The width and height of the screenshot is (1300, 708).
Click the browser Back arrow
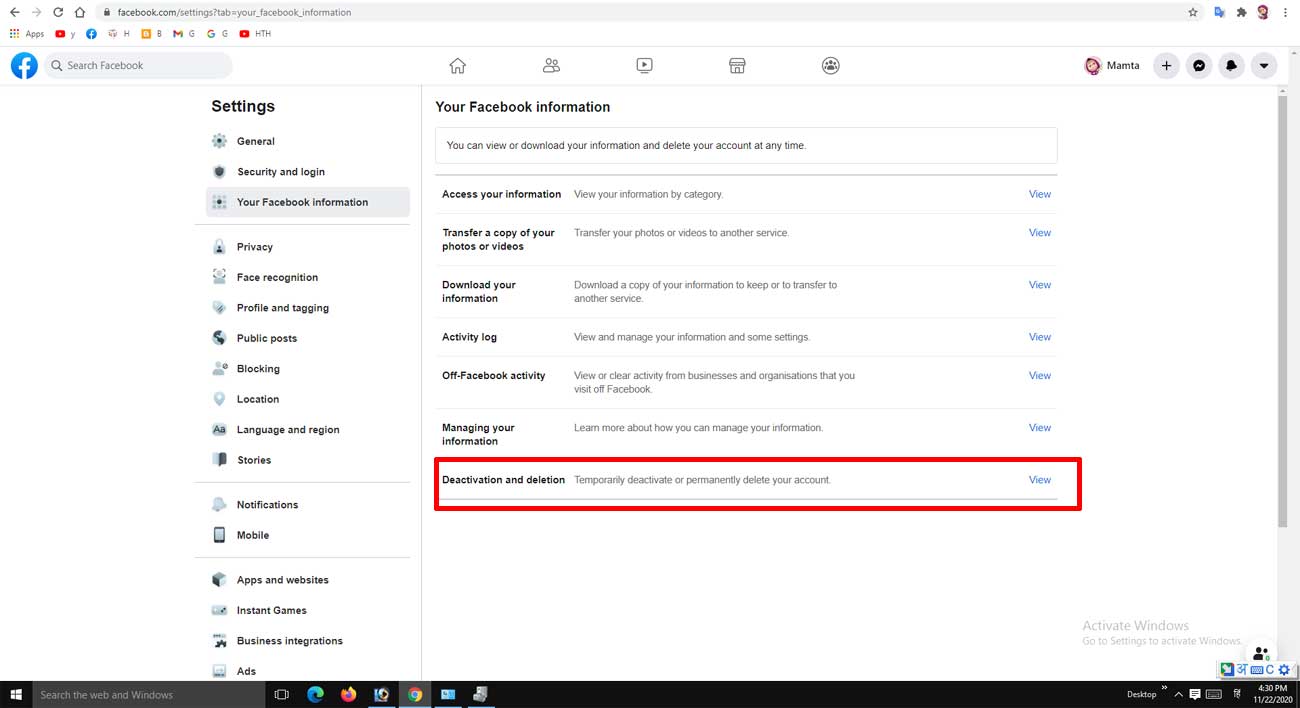click(x=14, y=12)
